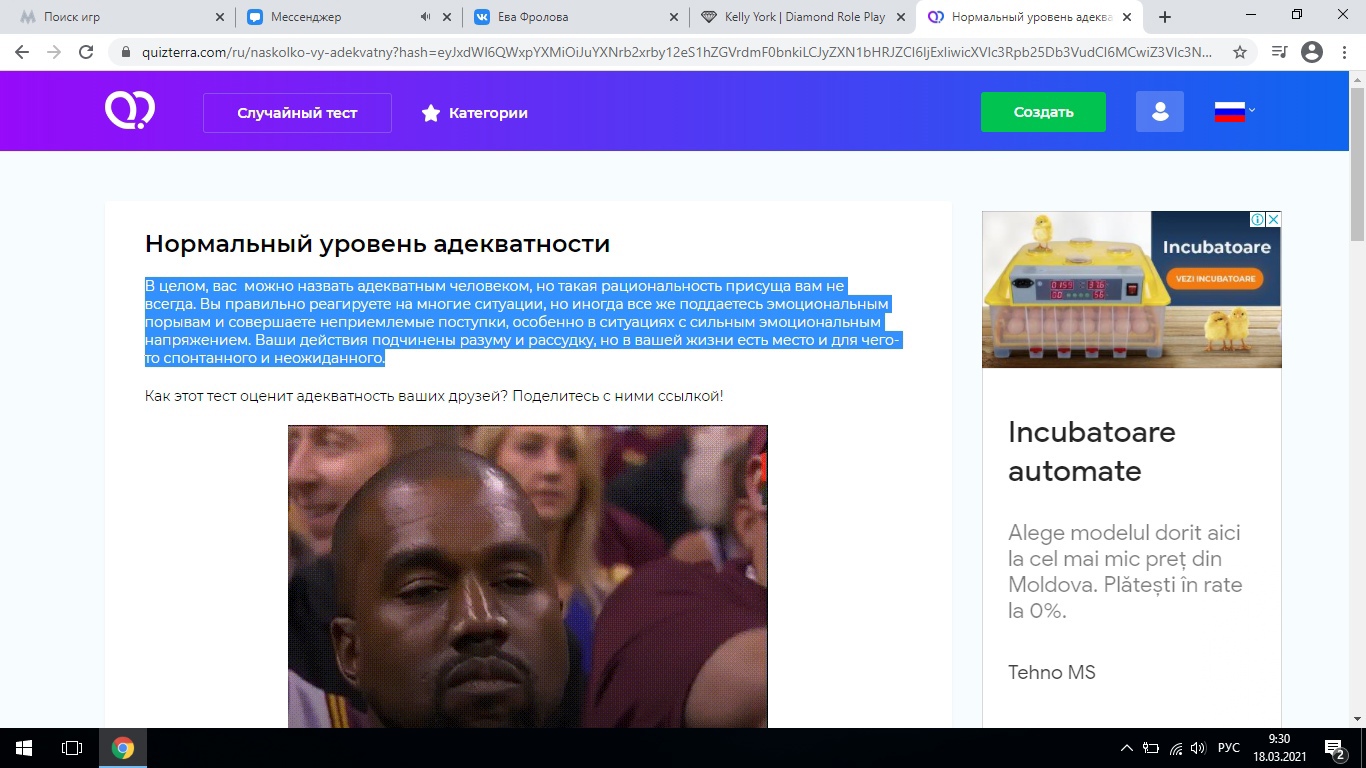This screenshot has height=768, width=1366.
Task: Click the VEZI INCUBATOARE ad button
Action: [1216, 280]
